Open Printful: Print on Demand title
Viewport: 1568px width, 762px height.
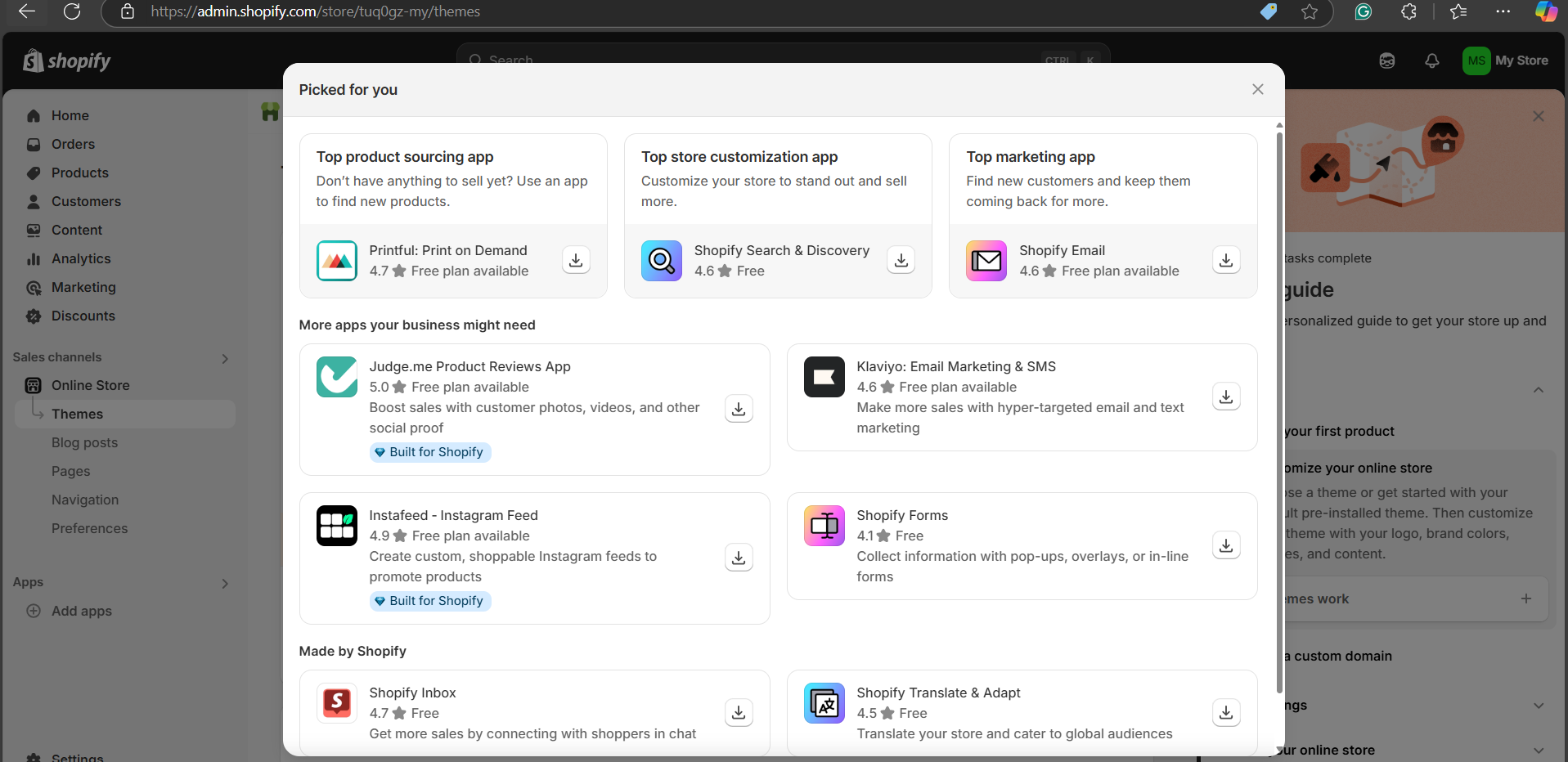(x=448, y=250)
